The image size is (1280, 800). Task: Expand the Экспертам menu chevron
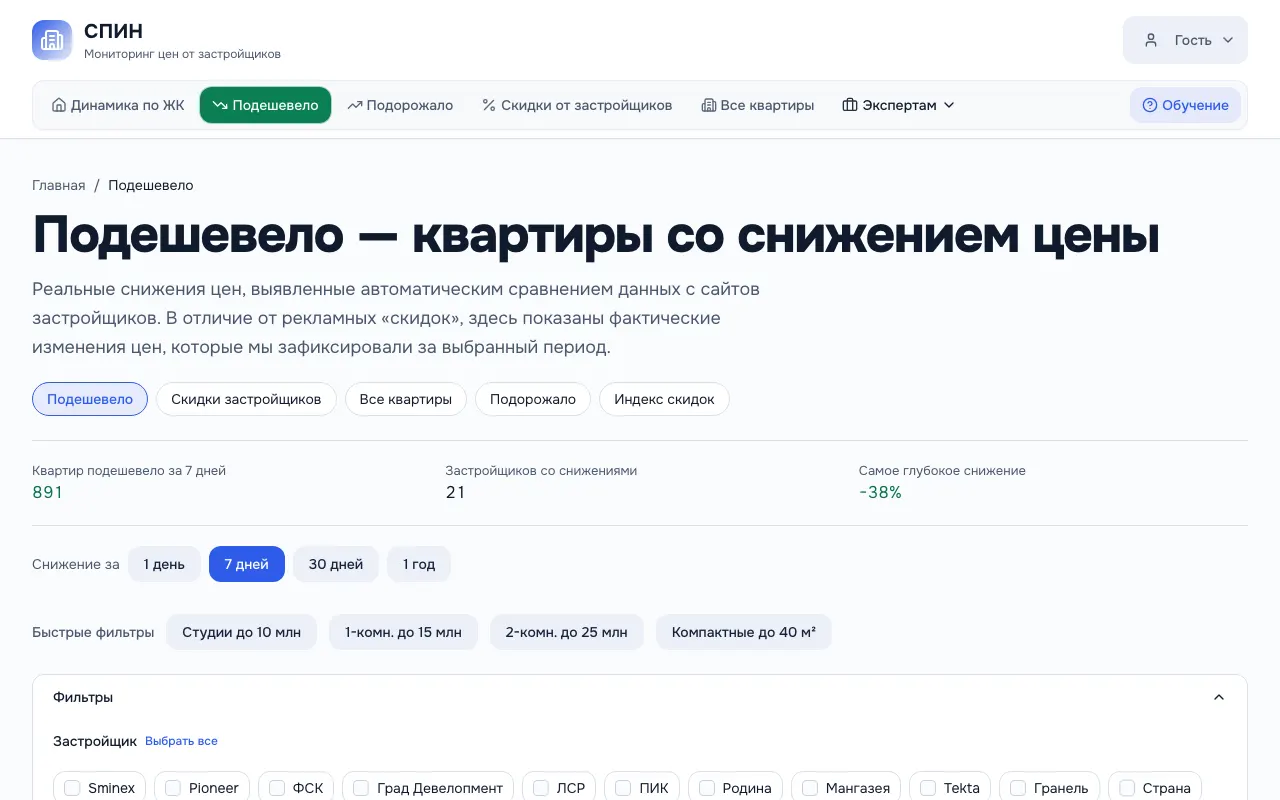click(x=949, y=105)
